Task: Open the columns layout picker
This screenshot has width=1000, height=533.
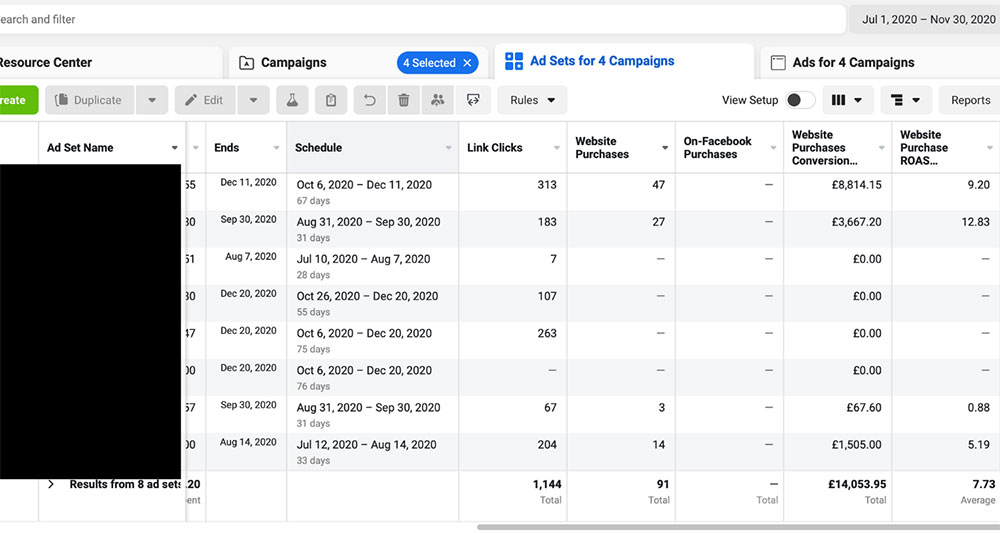Action: pos(848,100)
